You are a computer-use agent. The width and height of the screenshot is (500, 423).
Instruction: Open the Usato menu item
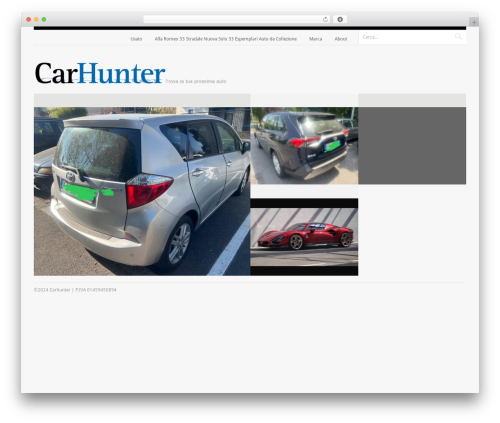pyautogui.click(x=136, y=39)
